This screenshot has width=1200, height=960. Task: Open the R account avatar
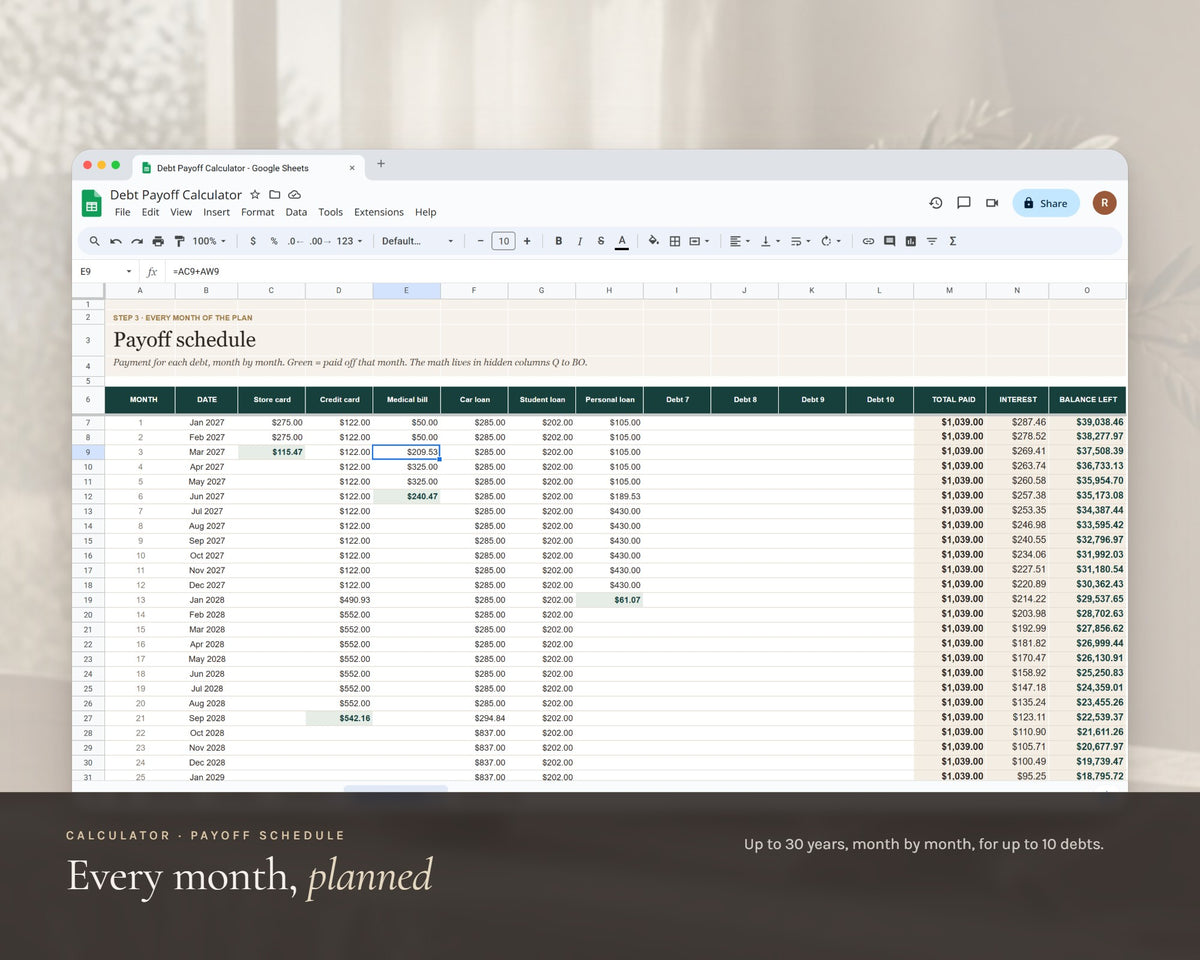click(x=1104, y=203)
